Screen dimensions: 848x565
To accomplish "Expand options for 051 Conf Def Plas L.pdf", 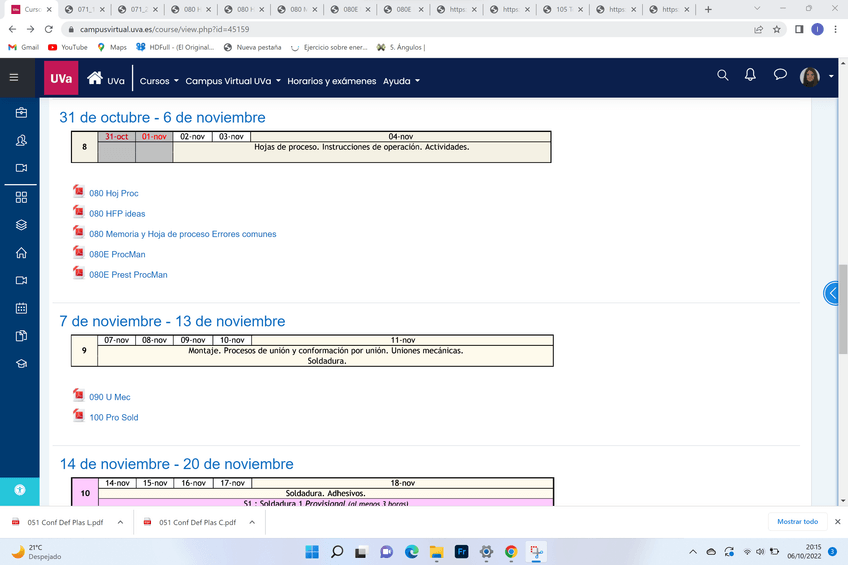I will [120, 522].
